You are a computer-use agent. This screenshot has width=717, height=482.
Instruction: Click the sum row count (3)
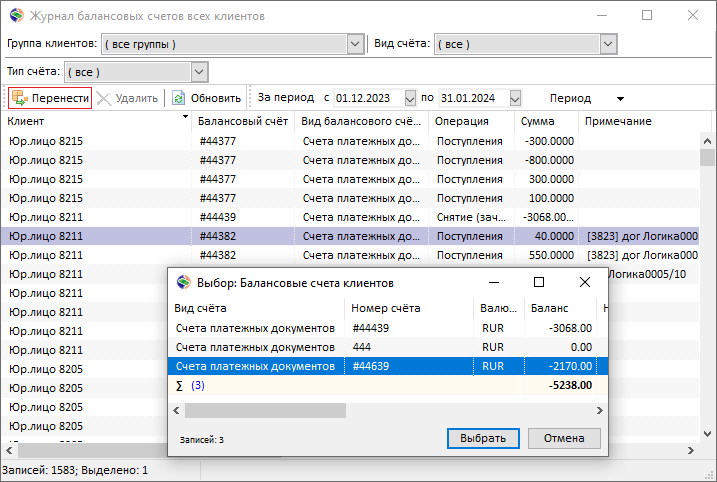[x=198, y=386]
